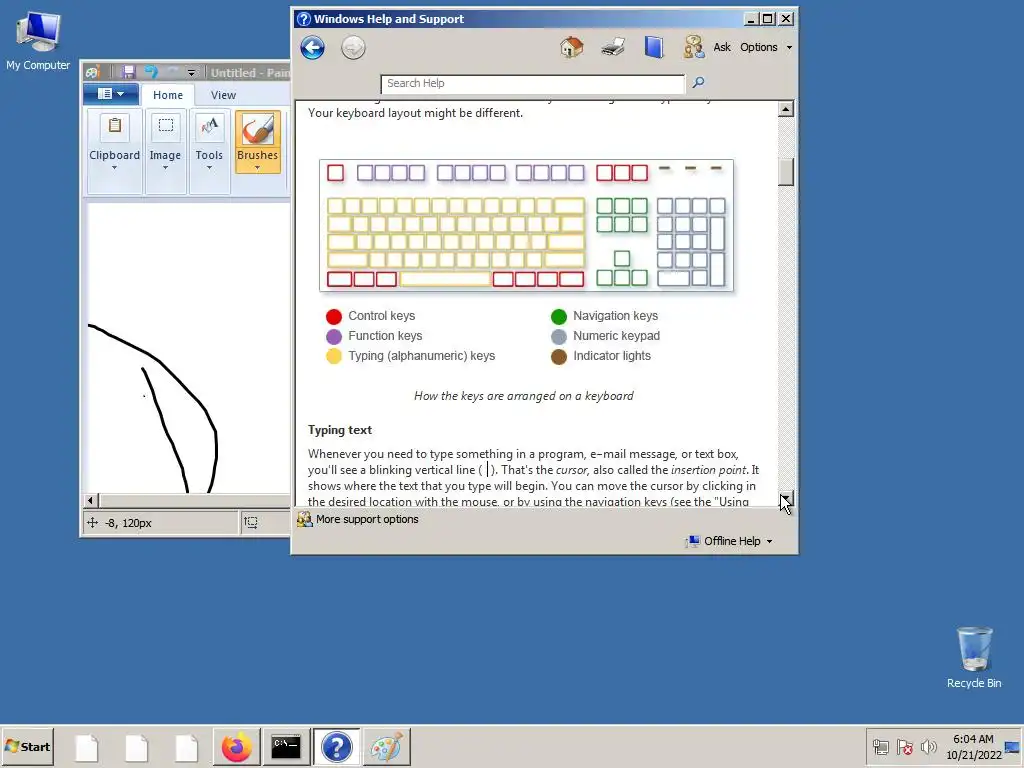Go back in Help and Support

click(x=312, y=48)
